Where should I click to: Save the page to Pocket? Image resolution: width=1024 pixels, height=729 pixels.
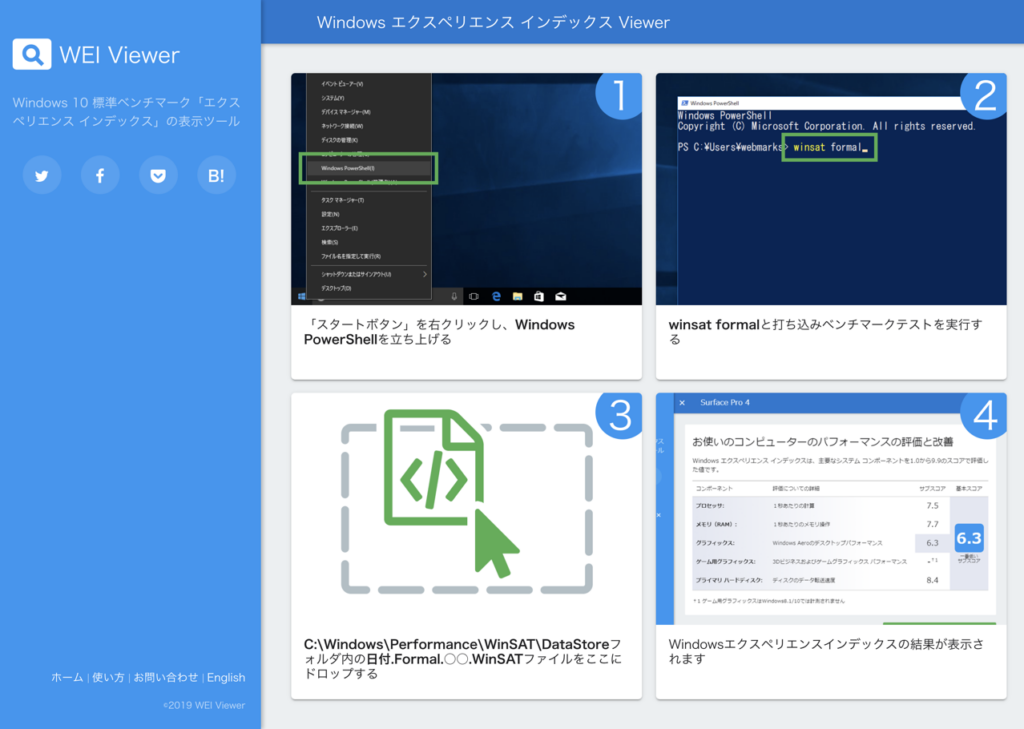click(158, 176)
